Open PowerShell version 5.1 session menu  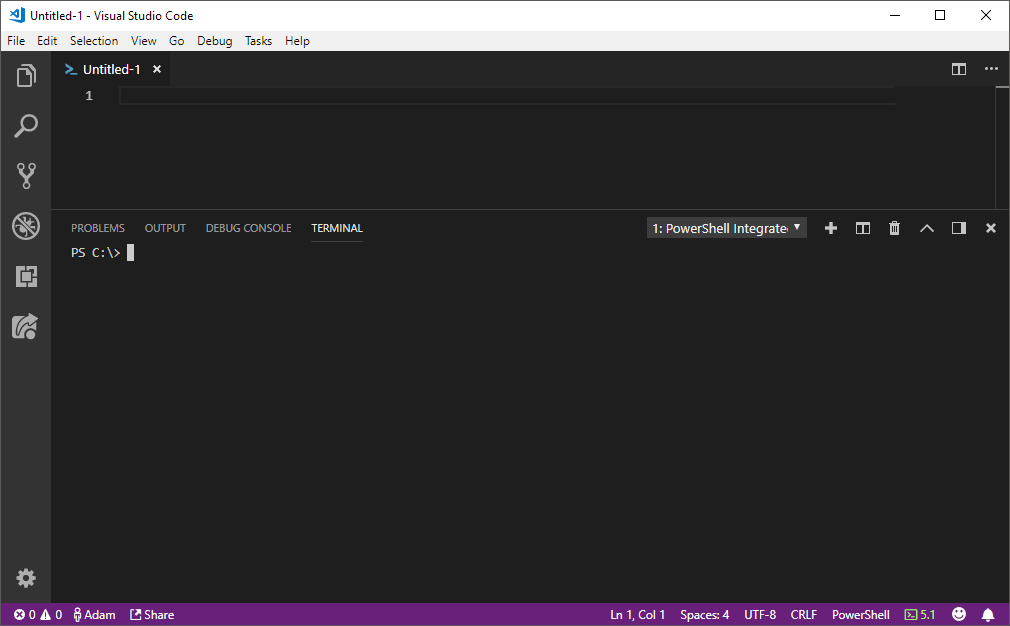920,614
